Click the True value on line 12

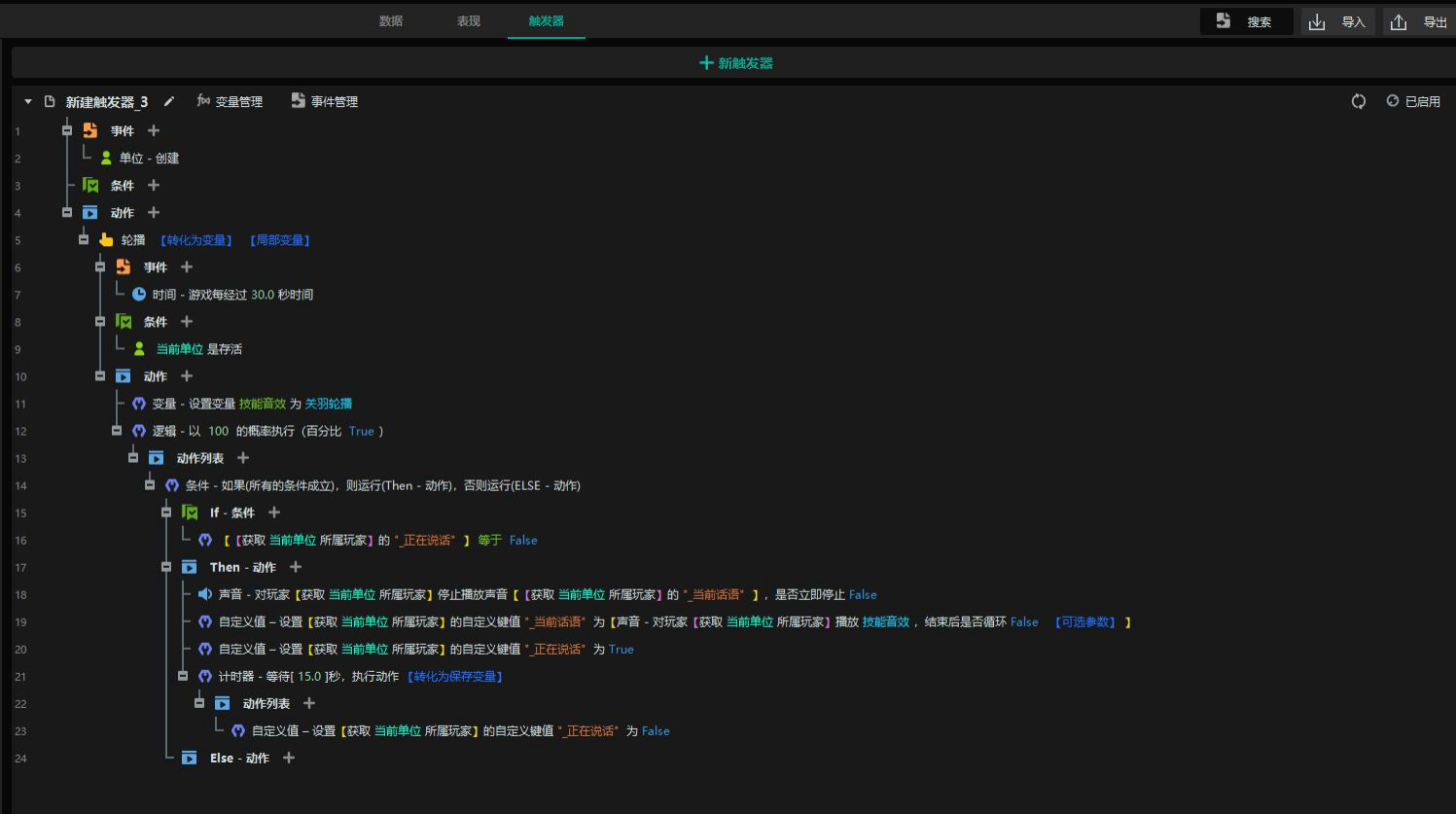pyautogui.click(x=362, y=431)
